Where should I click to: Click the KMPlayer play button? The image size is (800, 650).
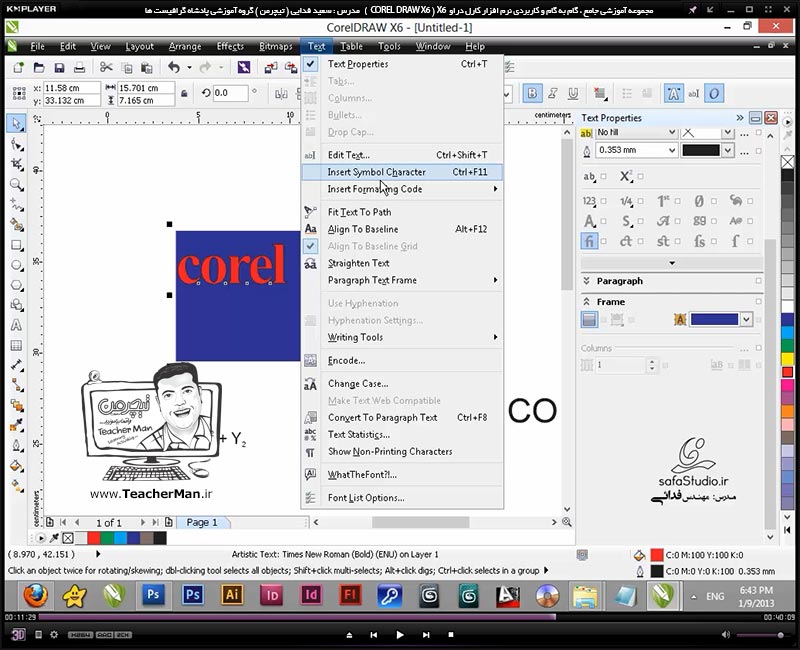[399, 635]
